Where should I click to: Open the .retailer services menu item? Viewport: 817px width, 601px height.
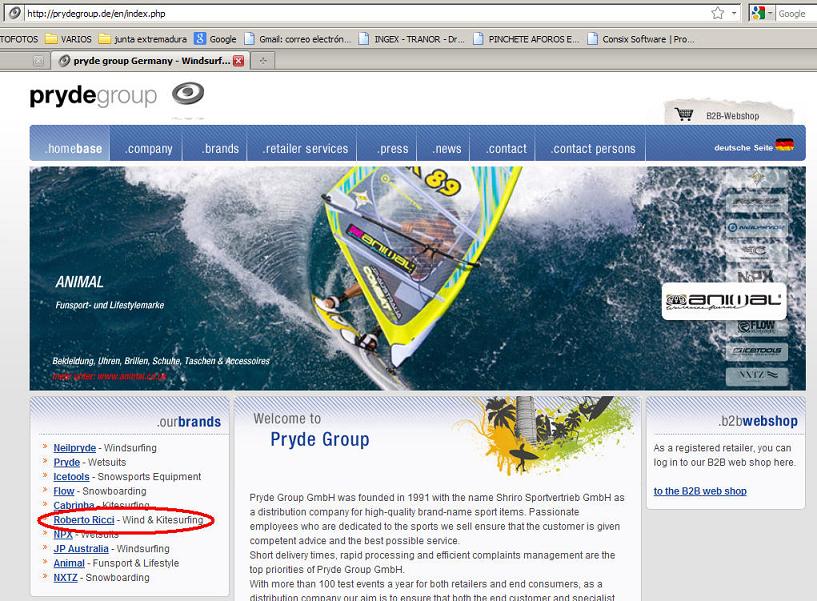[x=305, y=149]
